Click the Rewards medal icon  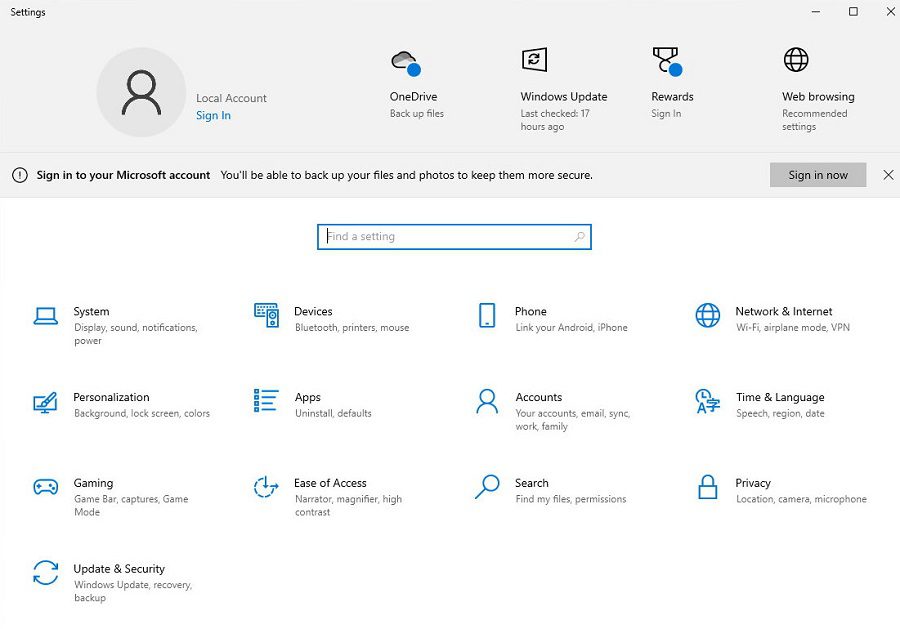coord(667,61)
